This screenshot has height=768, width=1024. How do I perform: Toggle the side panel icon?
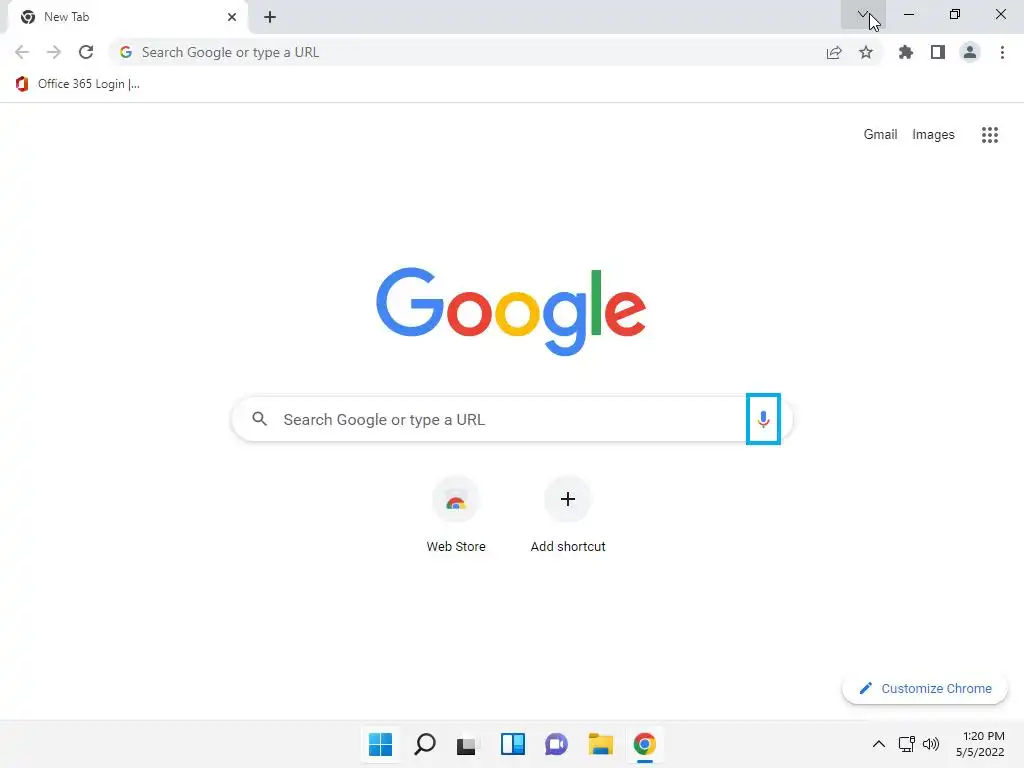(x=938, y=52)
